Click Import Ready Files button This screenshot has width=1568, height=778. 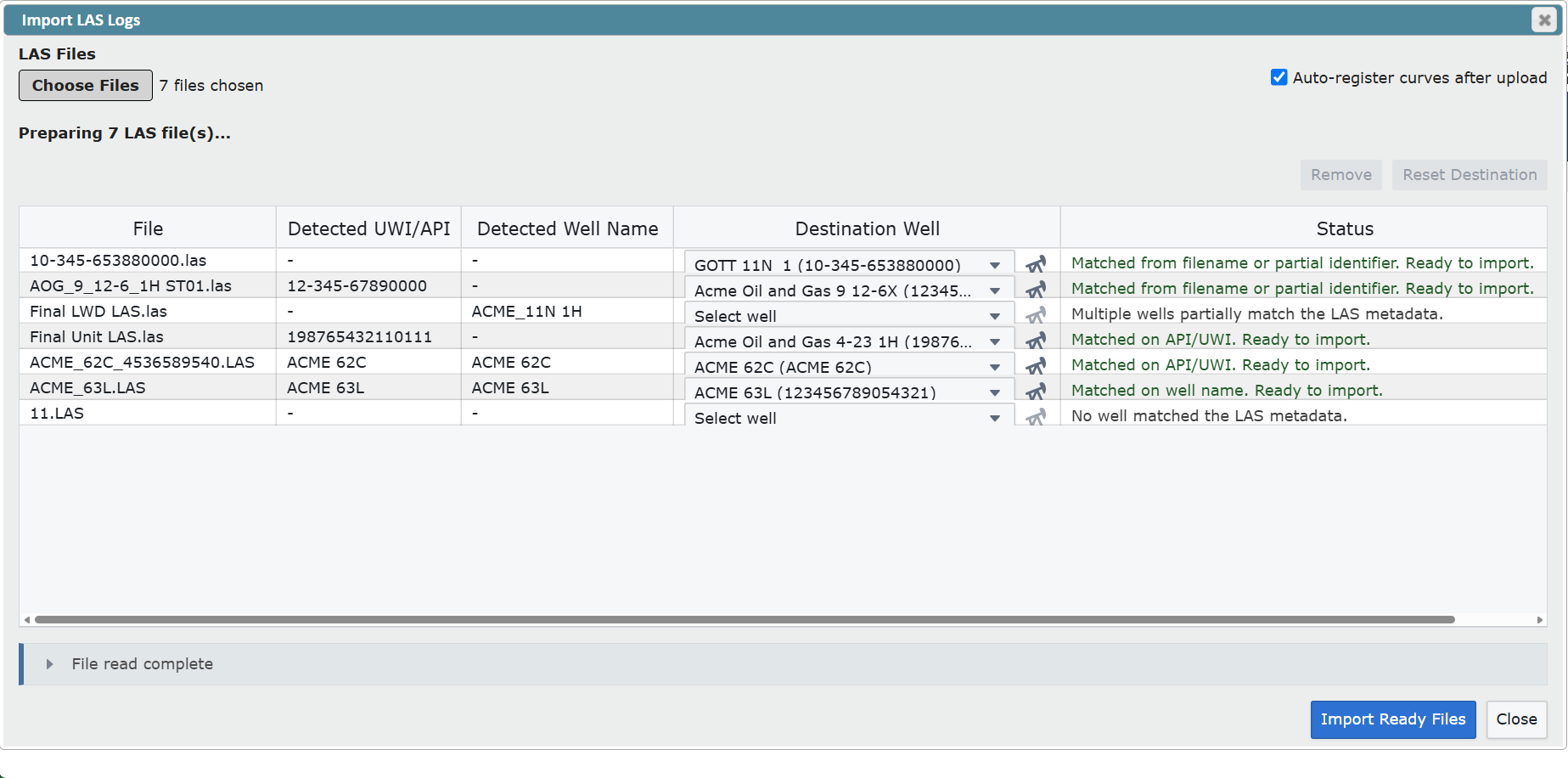(1393, 719)
